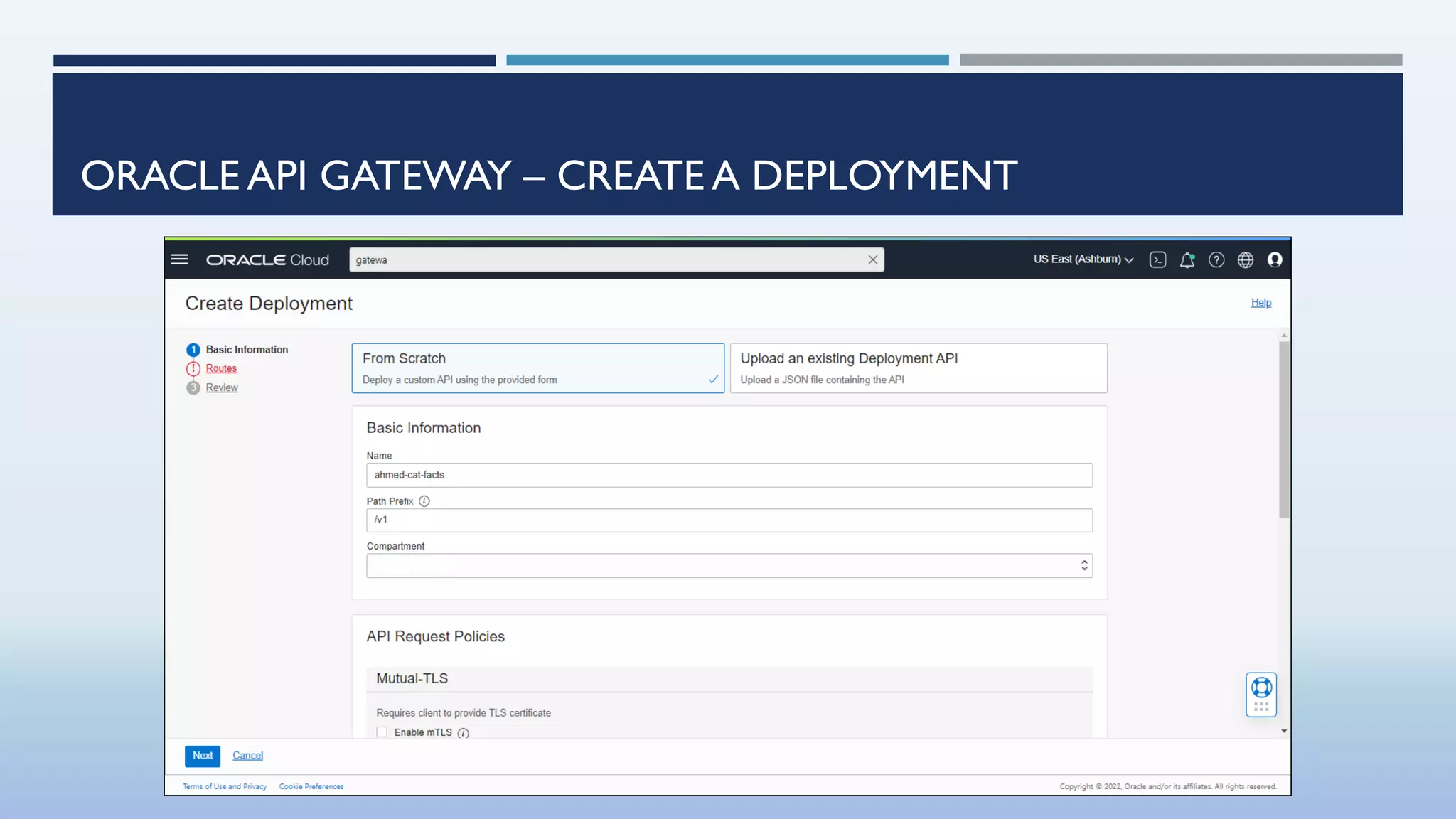Open Cookie Preferences link
1456x819 pixels.
pyautogui.click(x=311, y=786)
